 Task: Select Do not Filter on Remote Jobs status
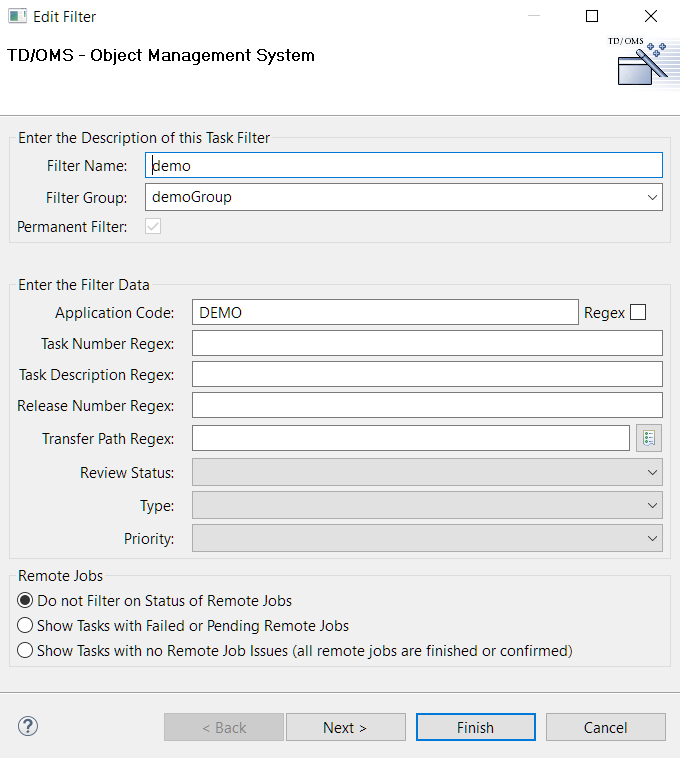pyautogui.click(x=26, y=601)
